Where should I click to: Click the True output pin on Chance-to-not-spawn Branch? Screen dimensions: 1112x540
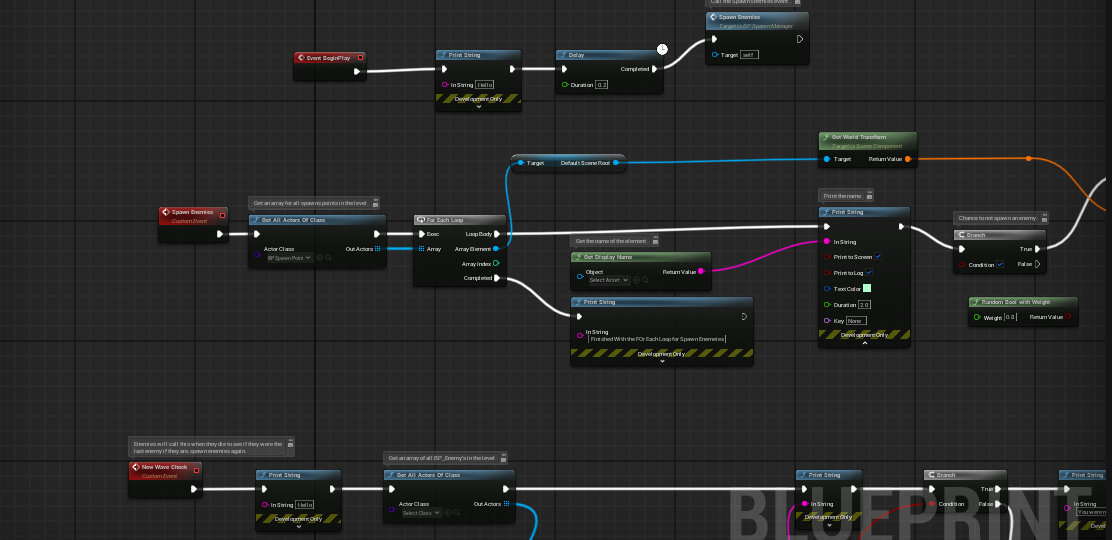1038,249
